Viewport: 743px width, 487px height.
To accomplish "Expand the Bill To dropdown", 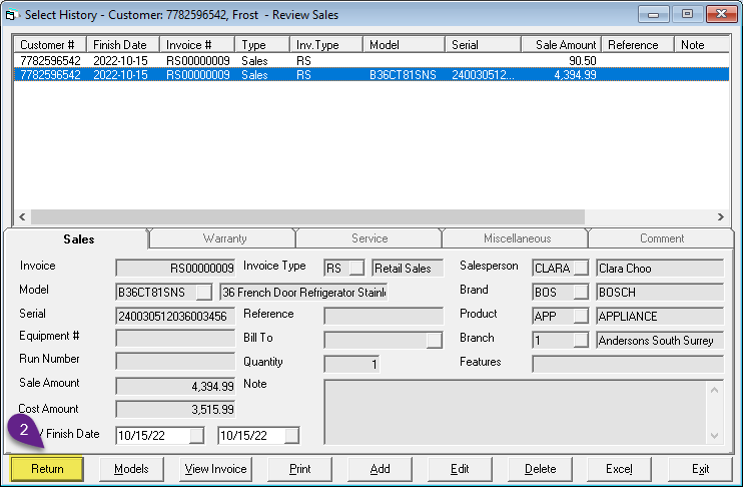I will click(x=434, y=340).
